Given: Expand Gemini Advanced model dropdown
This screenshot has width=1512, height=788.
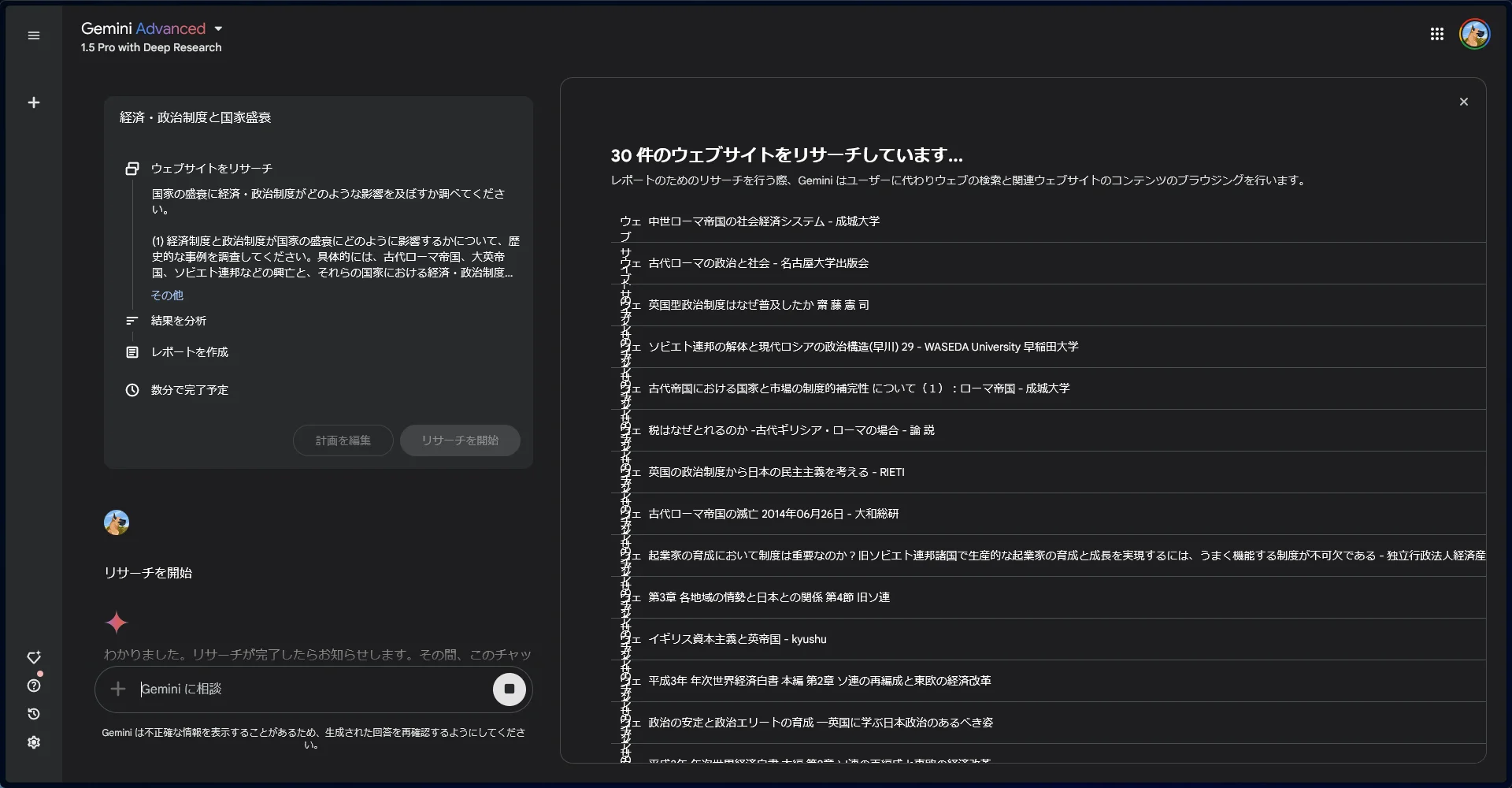Looking at the screenshot, I should pyautogui.click(x=218, y=28).
